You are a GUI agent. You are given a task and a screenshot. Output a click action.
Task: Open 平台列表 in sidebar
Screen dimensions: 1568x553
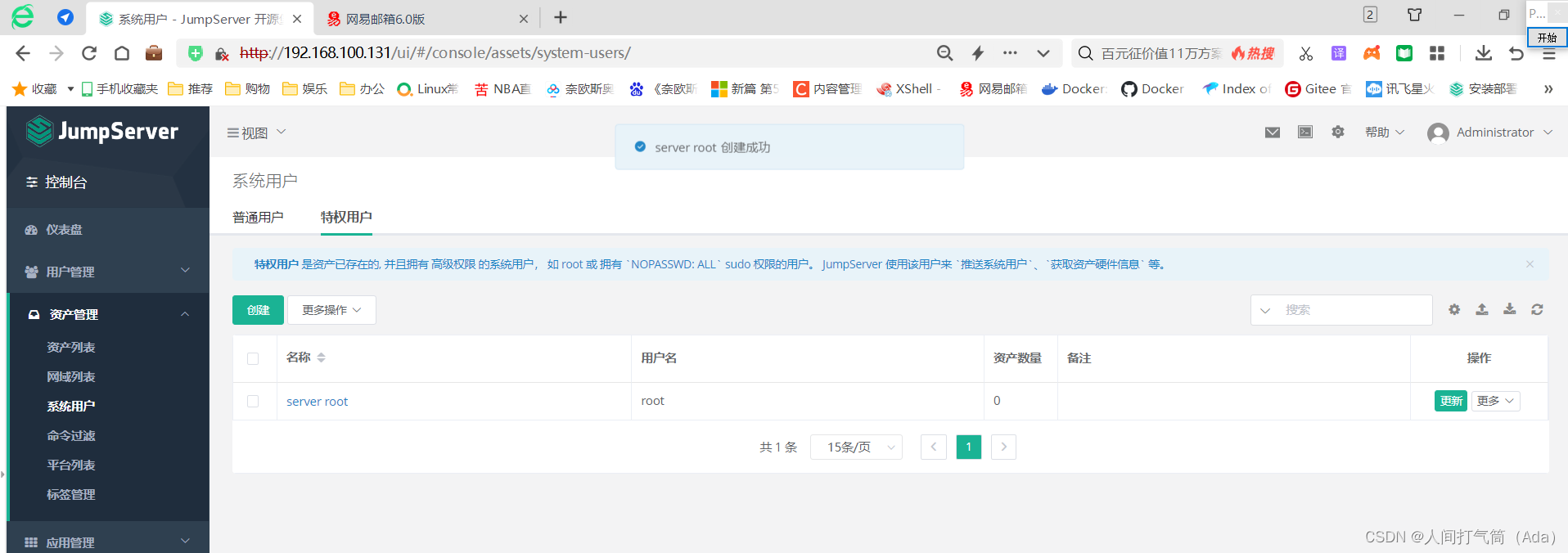tap(71, 465)
